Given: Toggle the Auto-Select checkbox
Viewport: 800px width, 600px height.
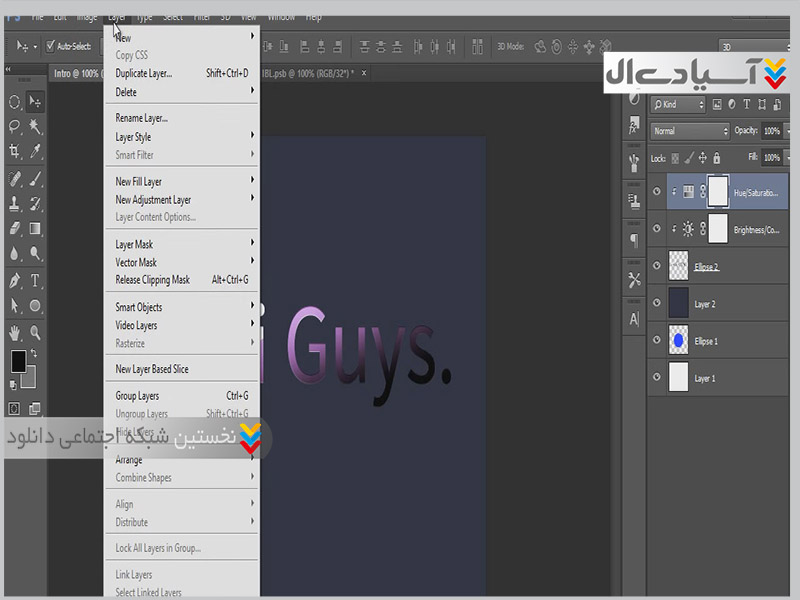Looking at the screenshot, I should pyautogui.click(x=51, y=46).
